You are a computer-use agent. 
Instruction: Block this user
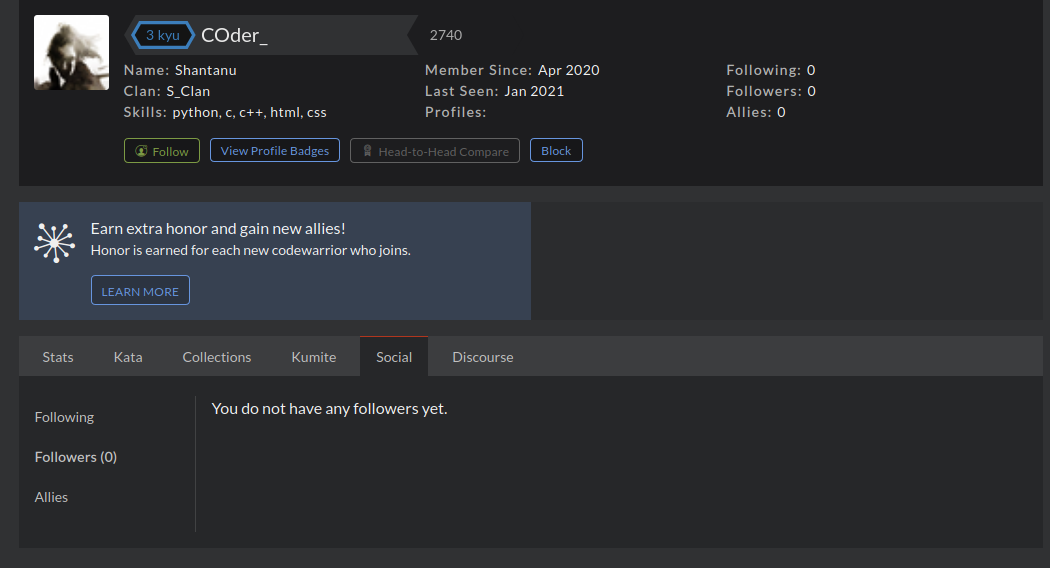click(556, 151)
